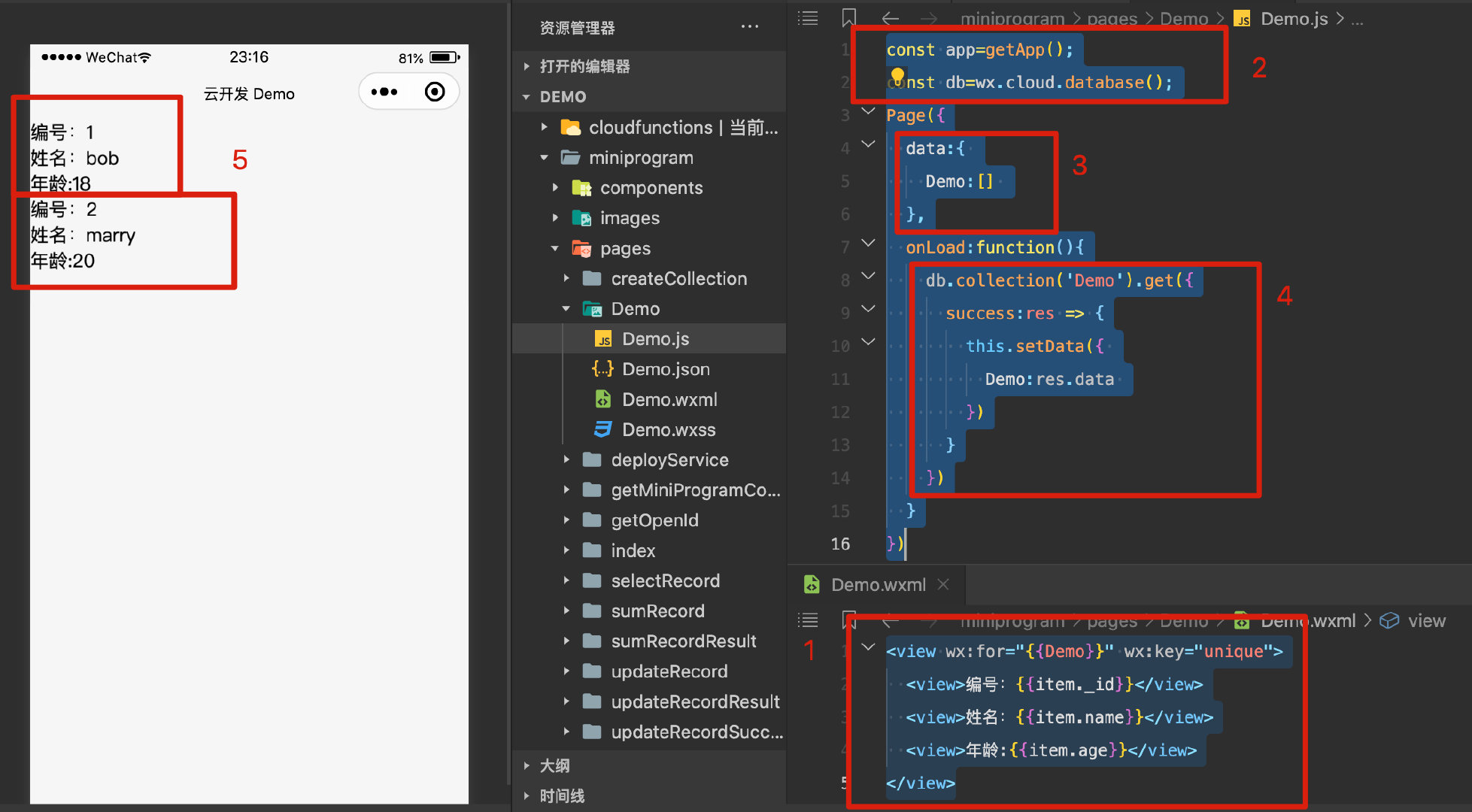Click the Demo.json braces file icon
The height and width of the screenshot is (812, 1472).
pyautogui.click(x=603, y=369)
